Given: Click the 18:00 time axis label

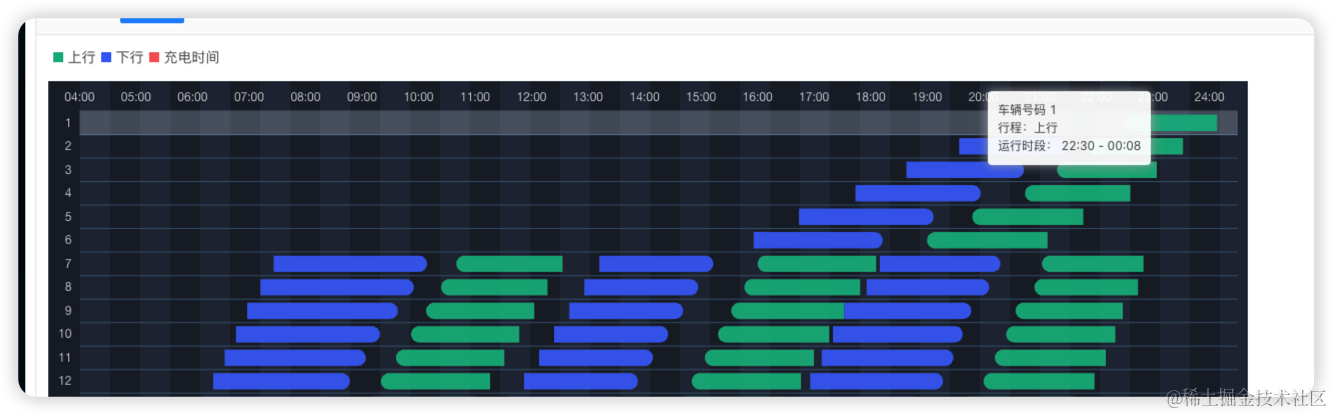Looking at the screenshot, I should point(870,97).
